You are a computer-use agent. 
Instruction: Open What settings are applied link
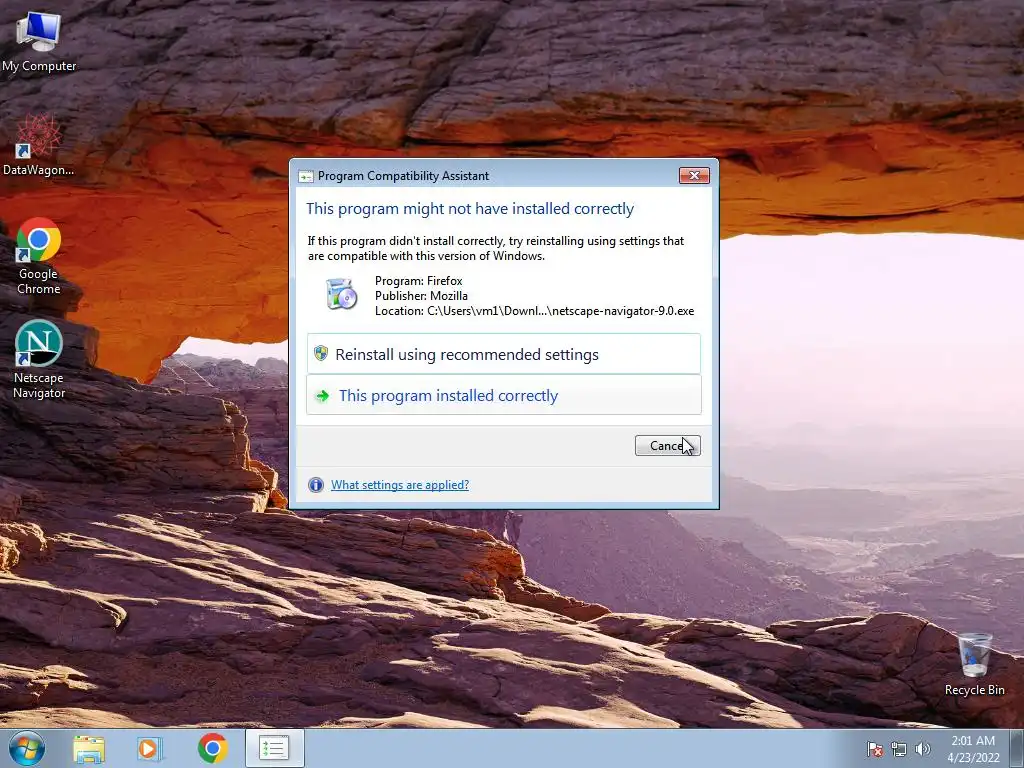tap(400, 485)
